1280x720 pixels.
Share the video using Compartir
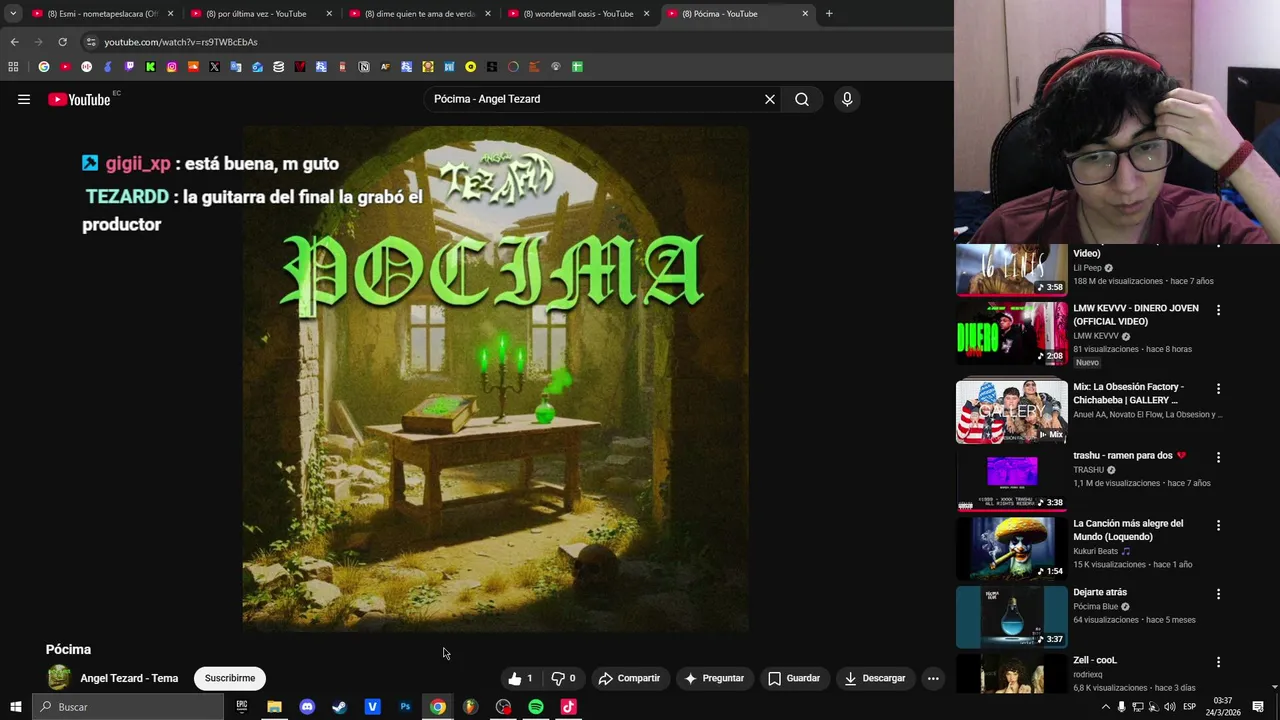[x=629, y=678]
